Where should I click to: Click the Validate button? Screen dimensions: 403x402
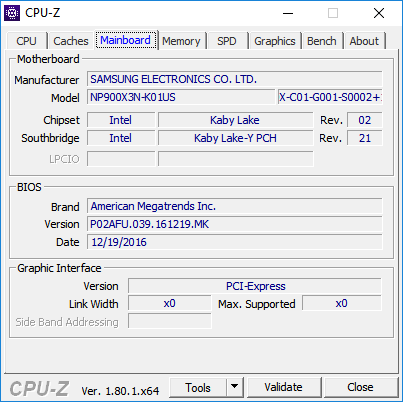coord(284,387)
